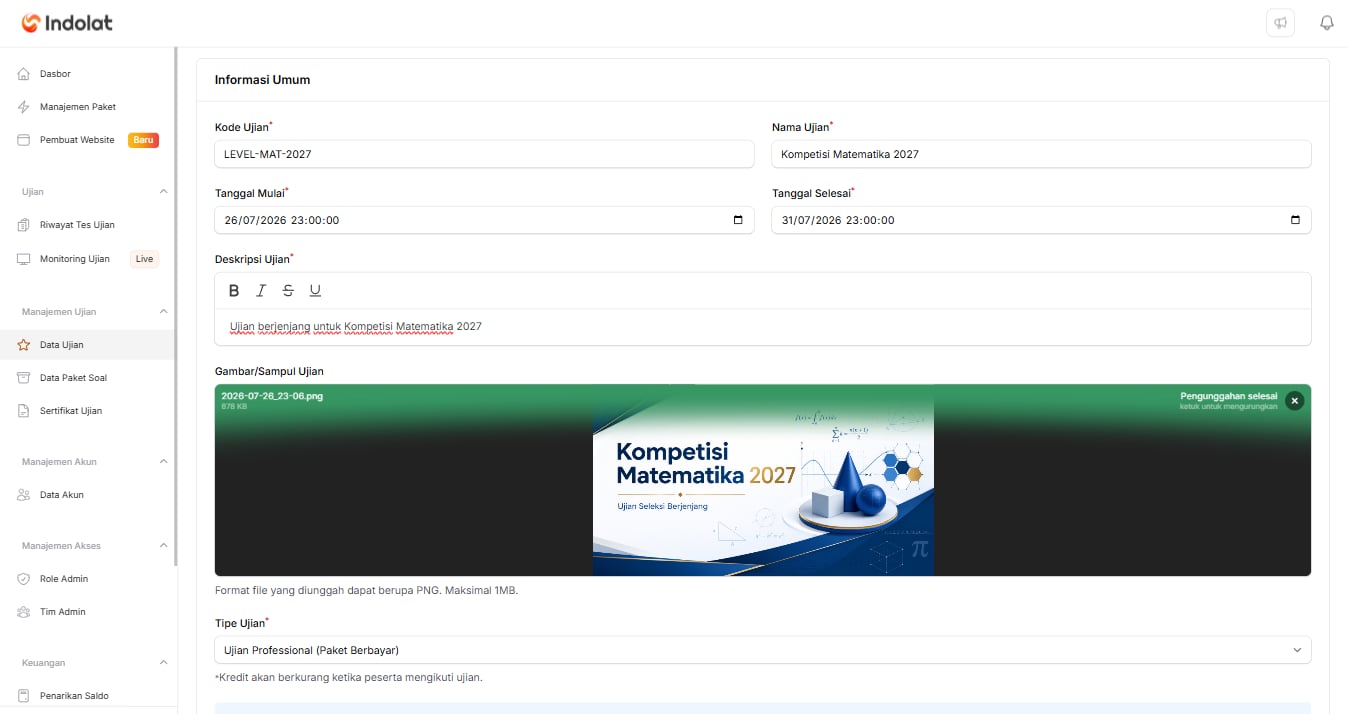This screenshot has height=714, width=1348.
Task: Click 'Pengunggahan selesai' upload status text
Action: click(x=1229, y=396)
